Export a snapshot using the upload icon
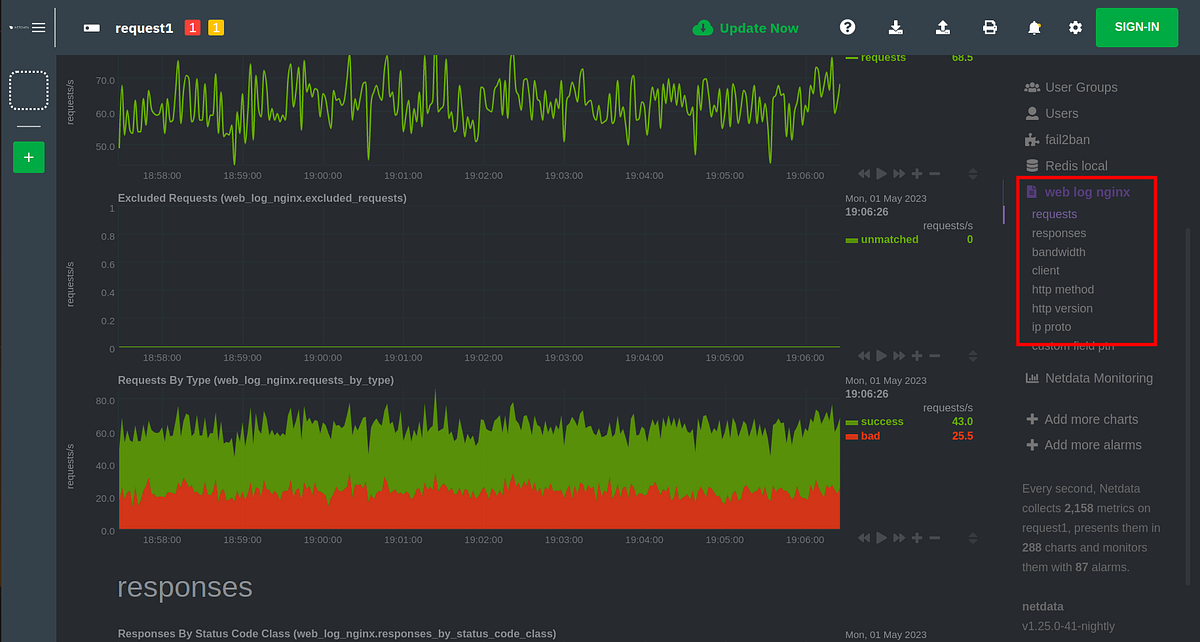The image size is (1200, 642). tap(942, 27)
